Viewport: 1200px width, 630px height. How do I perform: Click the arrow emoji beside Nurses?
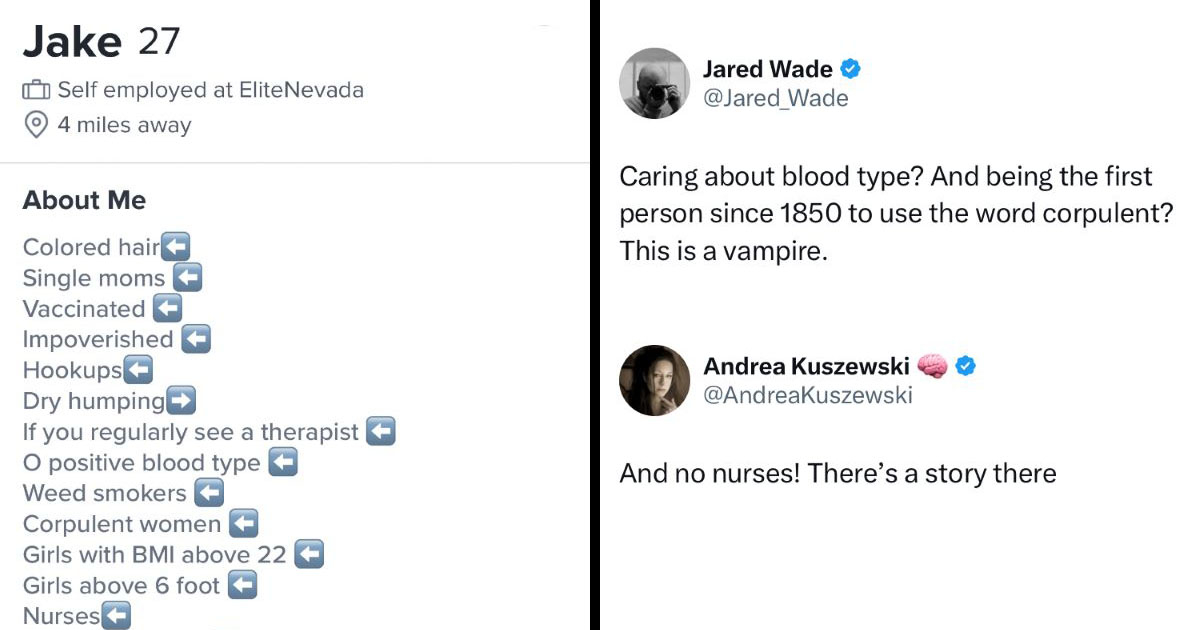[x=118, y=616]
